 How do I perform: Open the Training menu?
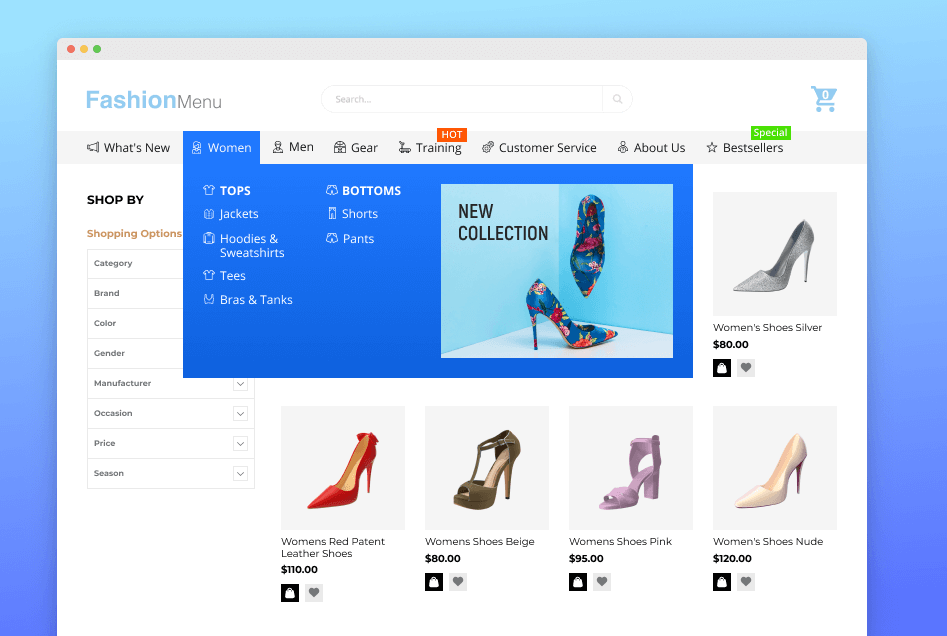[x=430, y=147]
